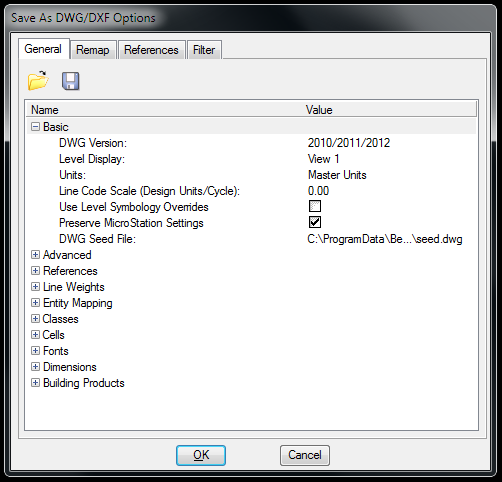The height and width of the screenshot is (482, 502).
Task: Expand the Classes section
Action: [35, 319]
